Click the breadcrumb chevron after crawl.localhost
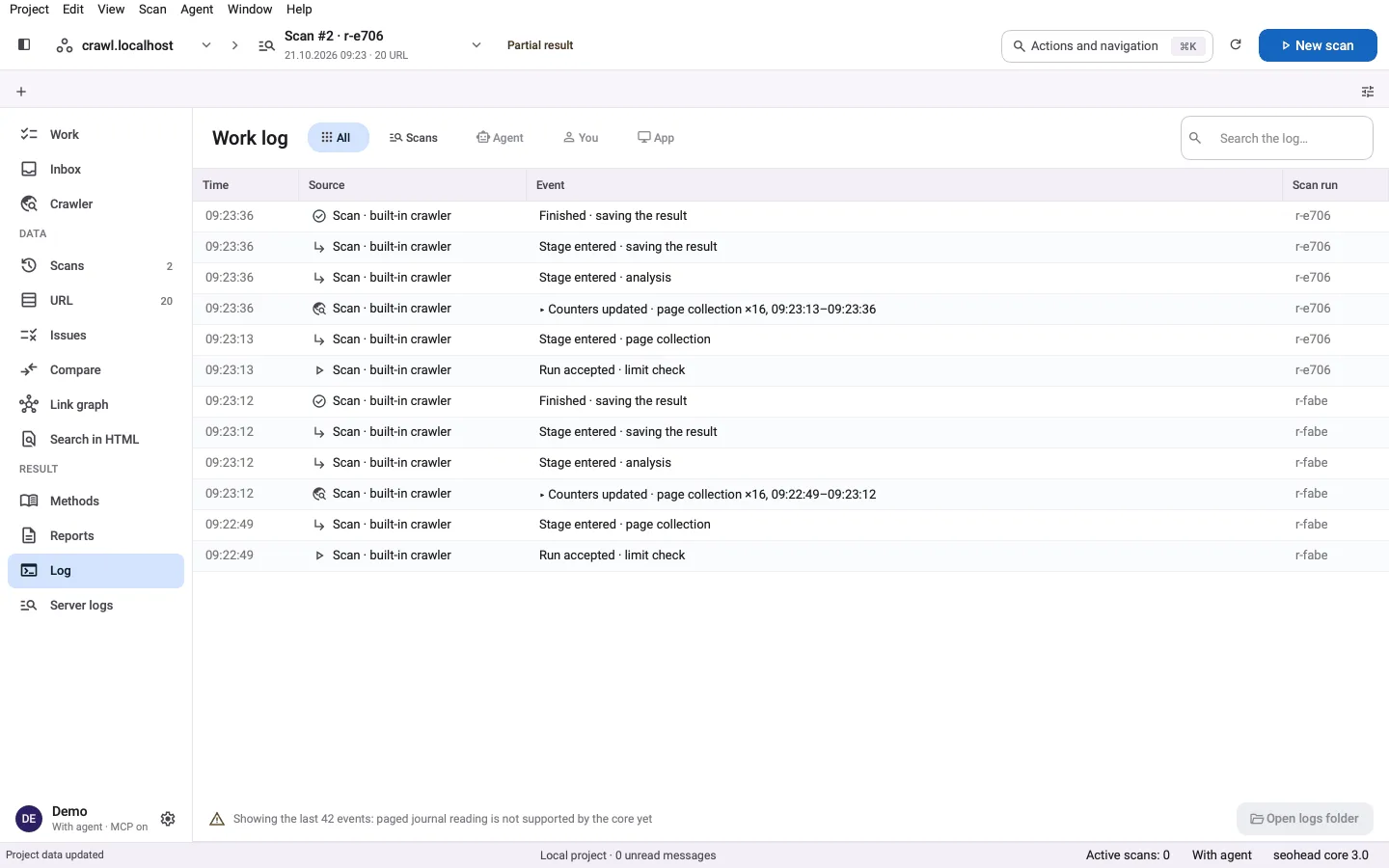The height and width of the screenshot is (868, 1389). (x=234, y=45)
